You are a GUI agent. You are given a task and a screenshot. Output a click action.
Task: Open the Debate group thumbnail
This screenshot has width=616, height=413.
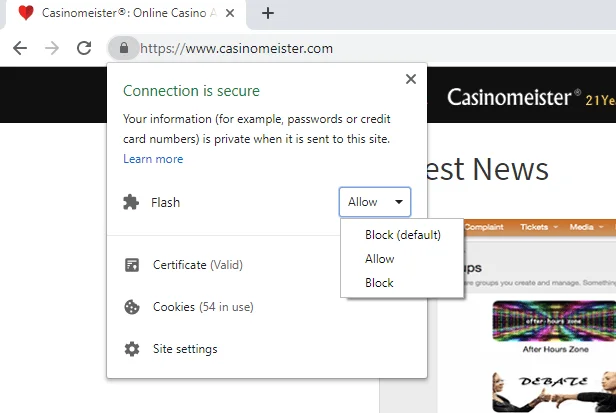pyautogui.click(x=554, y=391)
